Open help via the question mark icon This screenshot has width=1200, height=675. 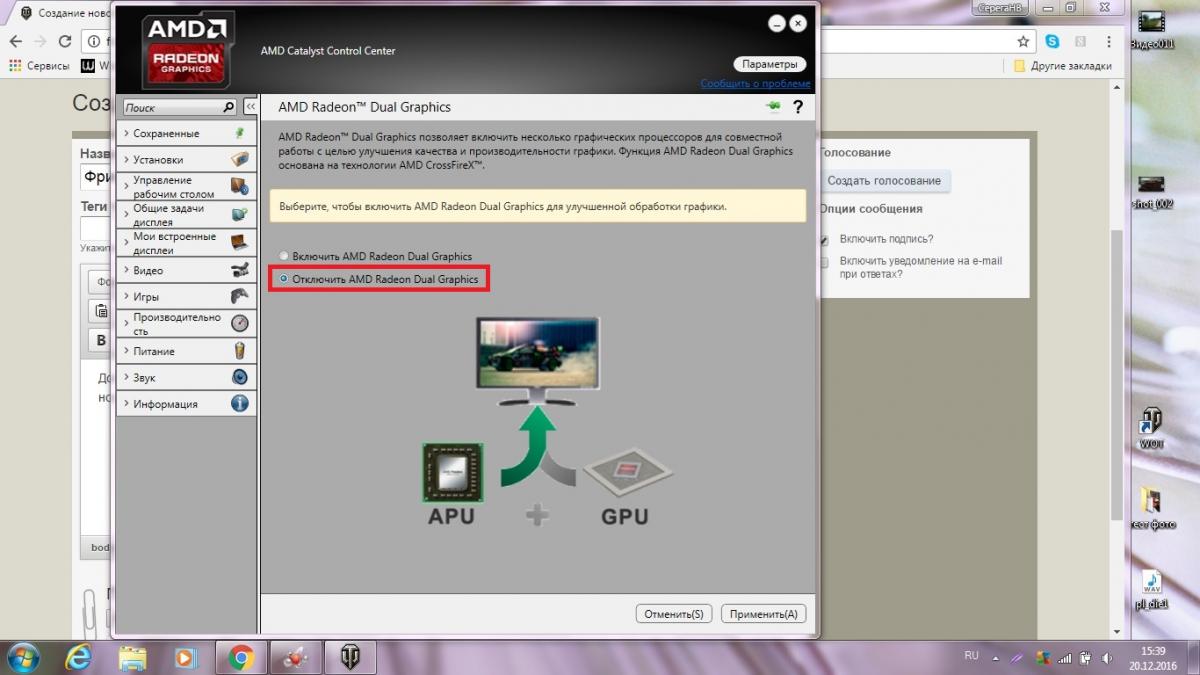[798, 107]
